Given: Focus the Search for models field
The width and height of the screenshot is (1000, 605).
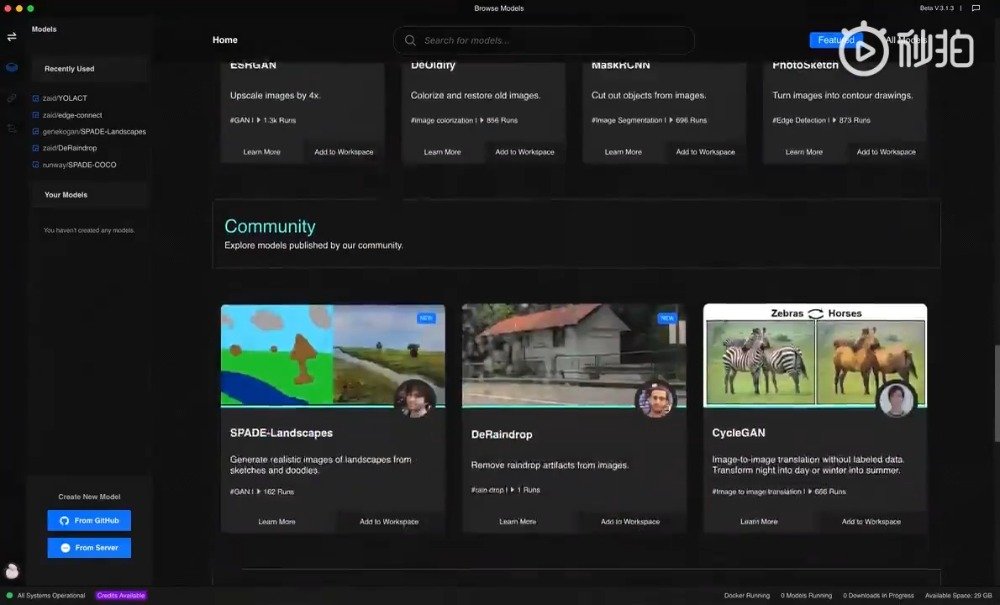Looking at the screenshot, I should click(544, 41).
